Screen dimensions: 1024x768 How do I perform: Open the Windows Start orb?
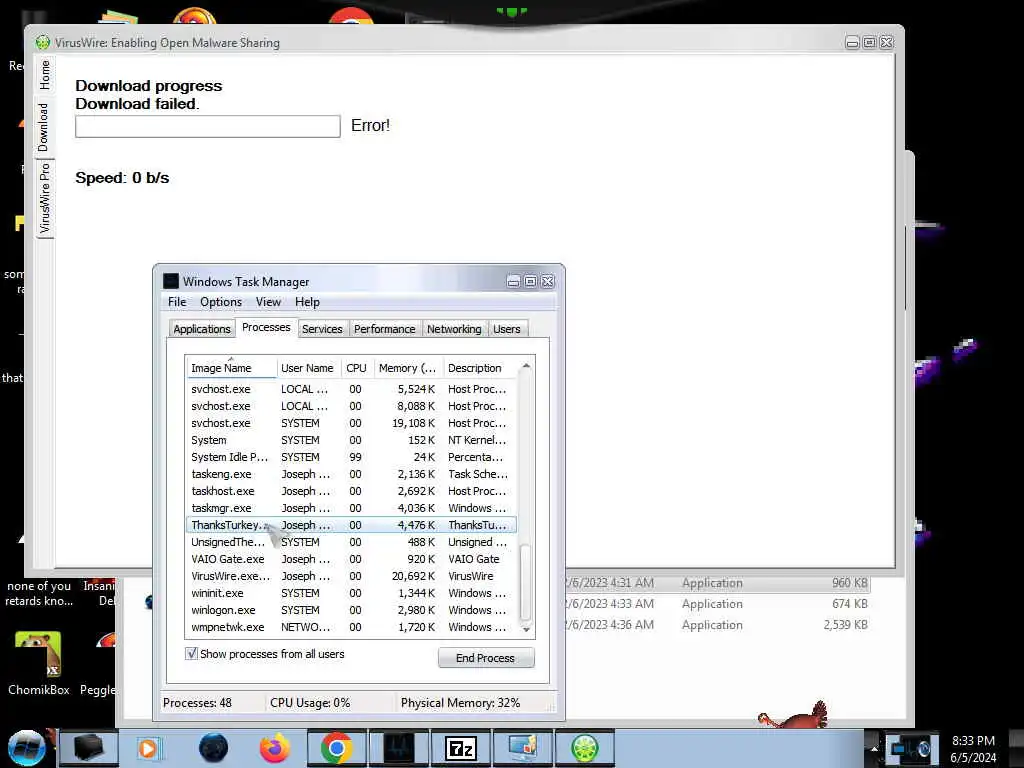pyautogui.click(x=26, y=748)
